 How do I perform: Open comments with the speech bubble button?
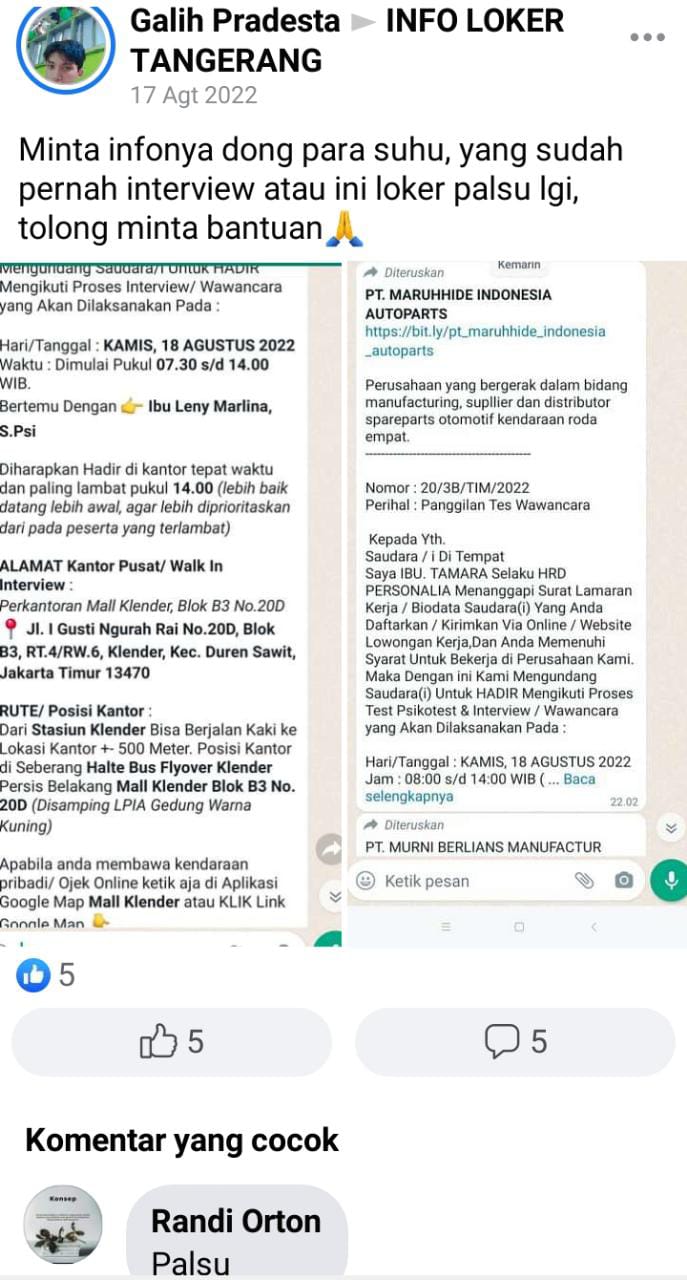tap(515, 1042)
